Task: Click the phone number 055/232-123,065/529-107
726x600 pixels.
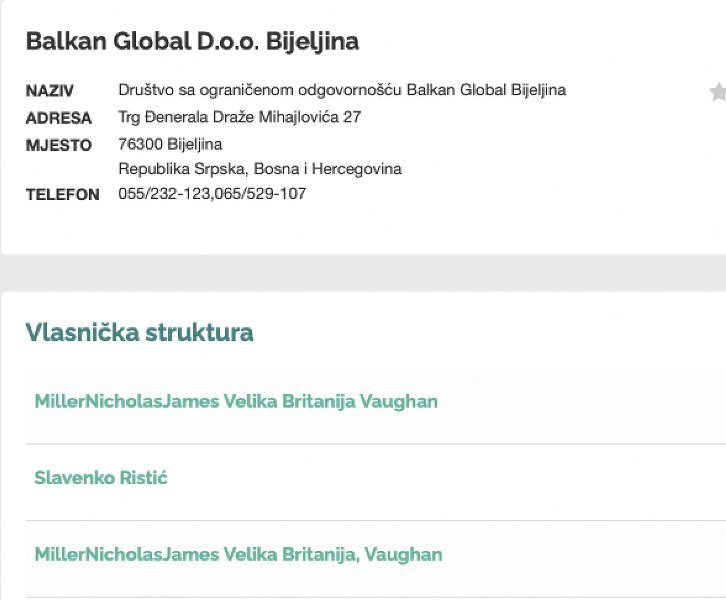Action: tap(212, 194)
